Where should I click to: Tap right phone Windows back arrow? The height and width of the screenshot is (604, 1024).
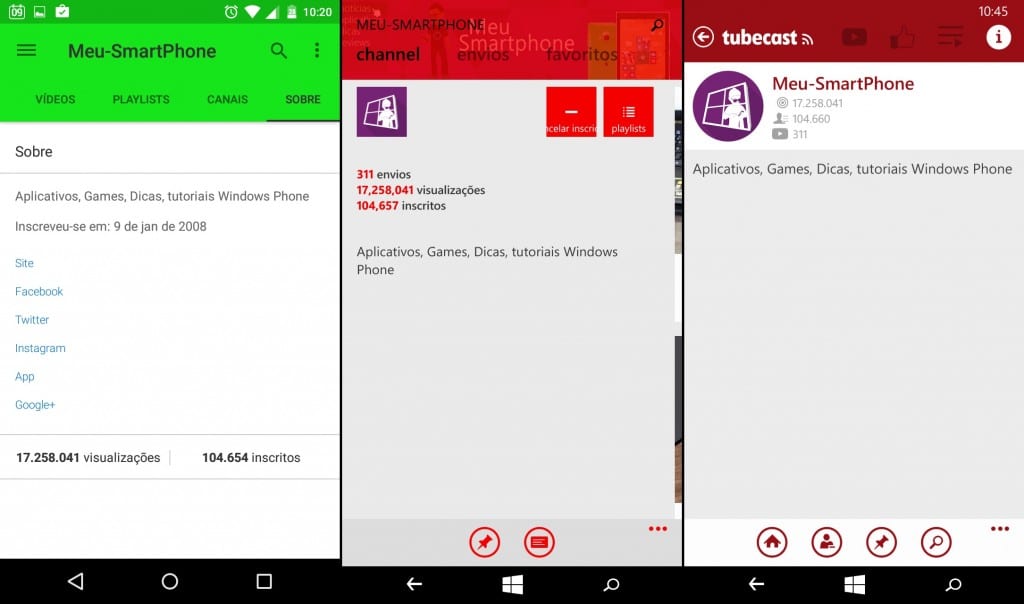756,584
